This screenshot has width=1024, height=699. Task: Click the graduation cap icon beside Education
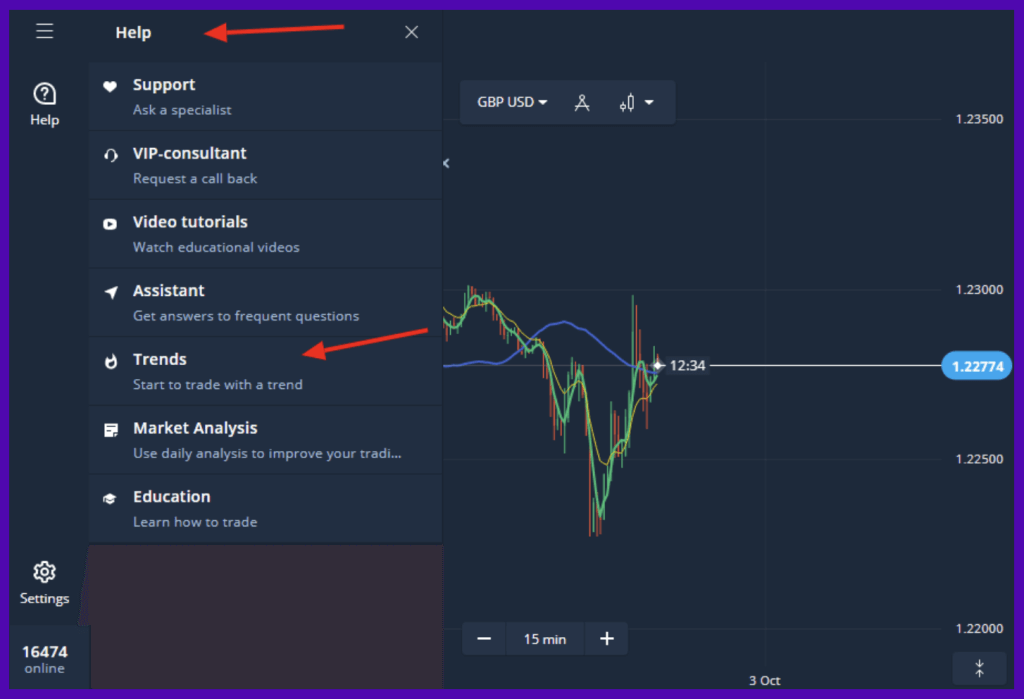[110, 498]
